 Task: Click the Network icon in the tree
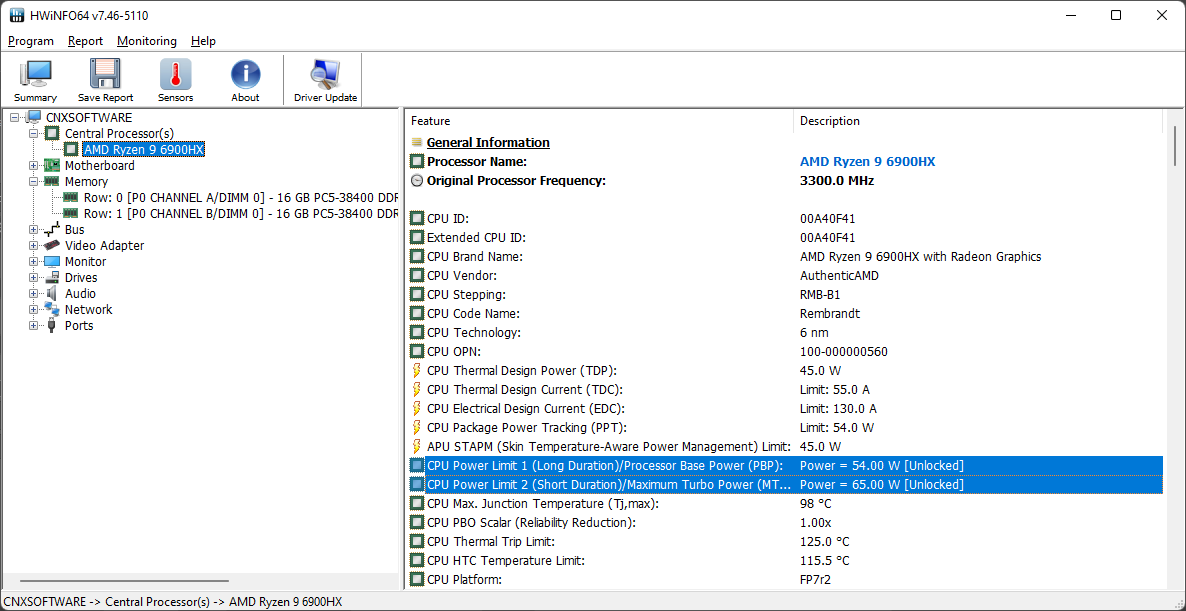pyautogui.click(x=52, y=309)
